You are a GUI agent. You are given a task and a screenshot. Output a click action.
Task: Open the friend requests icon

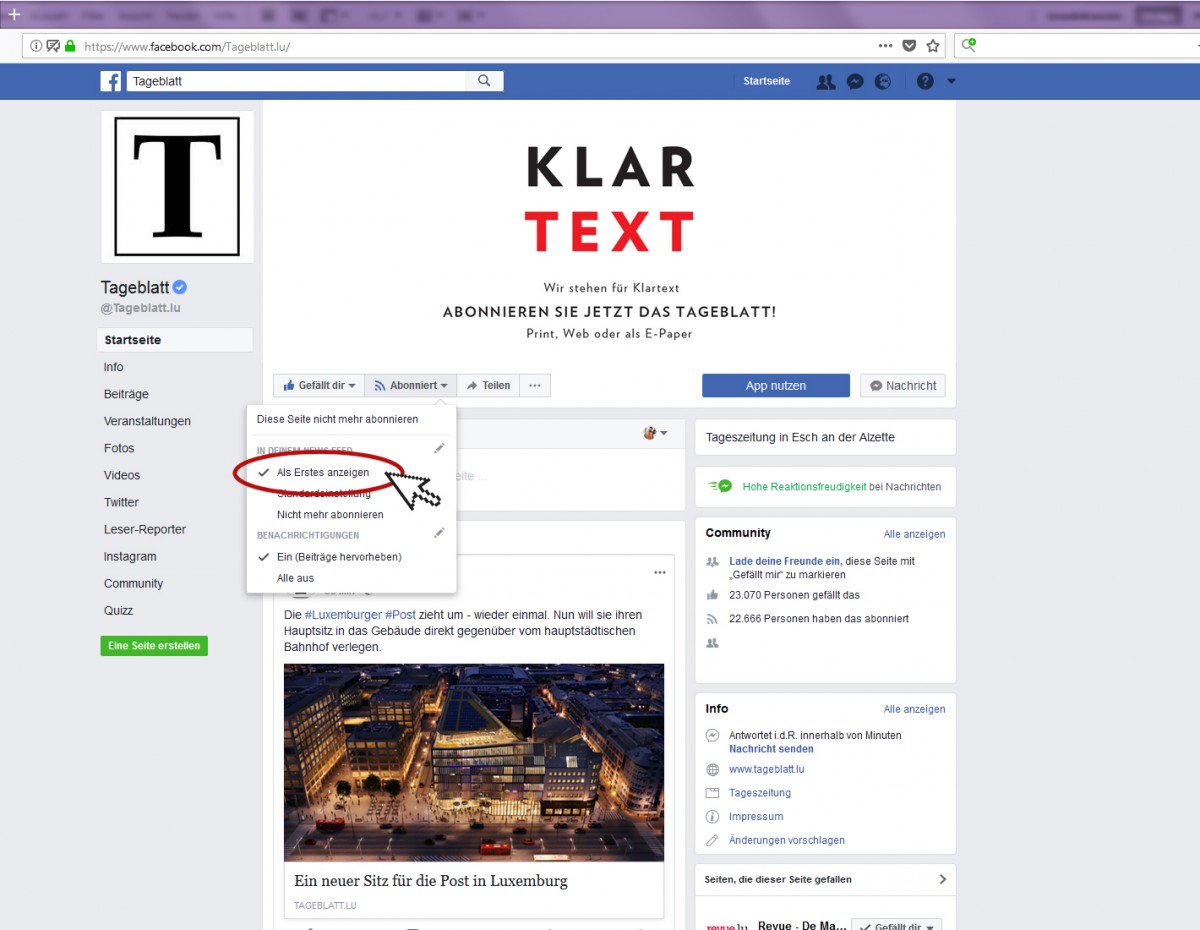825,81
